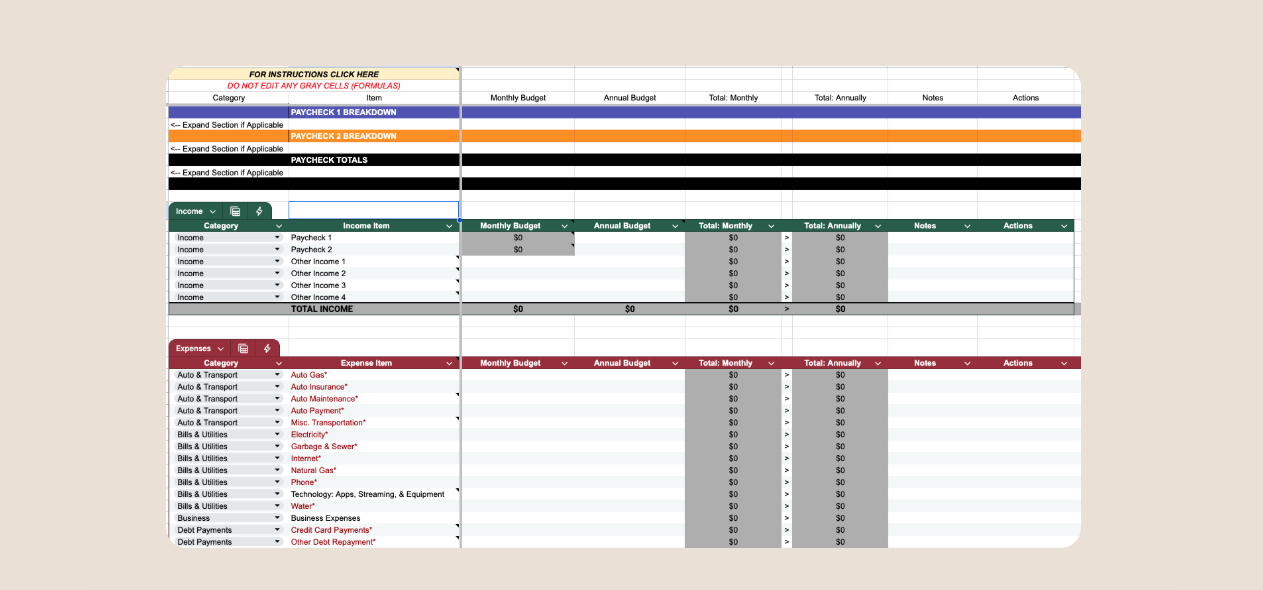The width and height of the screenshot is (1263, 590).
Task: Select the PAYCHECK TOTALS header row
Action: (x=624, y=160)
